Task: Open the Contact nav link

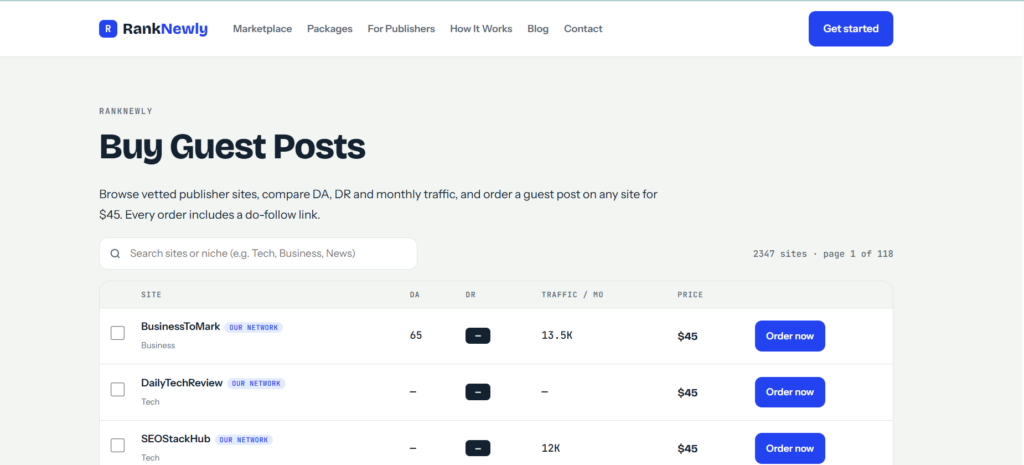Action: point(583,29)
